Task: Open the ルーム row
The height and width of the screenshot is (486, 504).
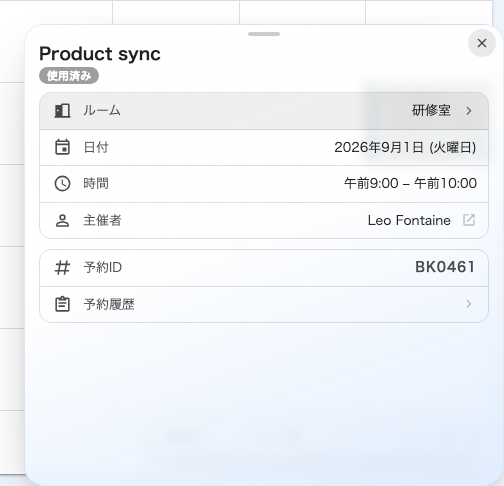Action: pos(264,111)
